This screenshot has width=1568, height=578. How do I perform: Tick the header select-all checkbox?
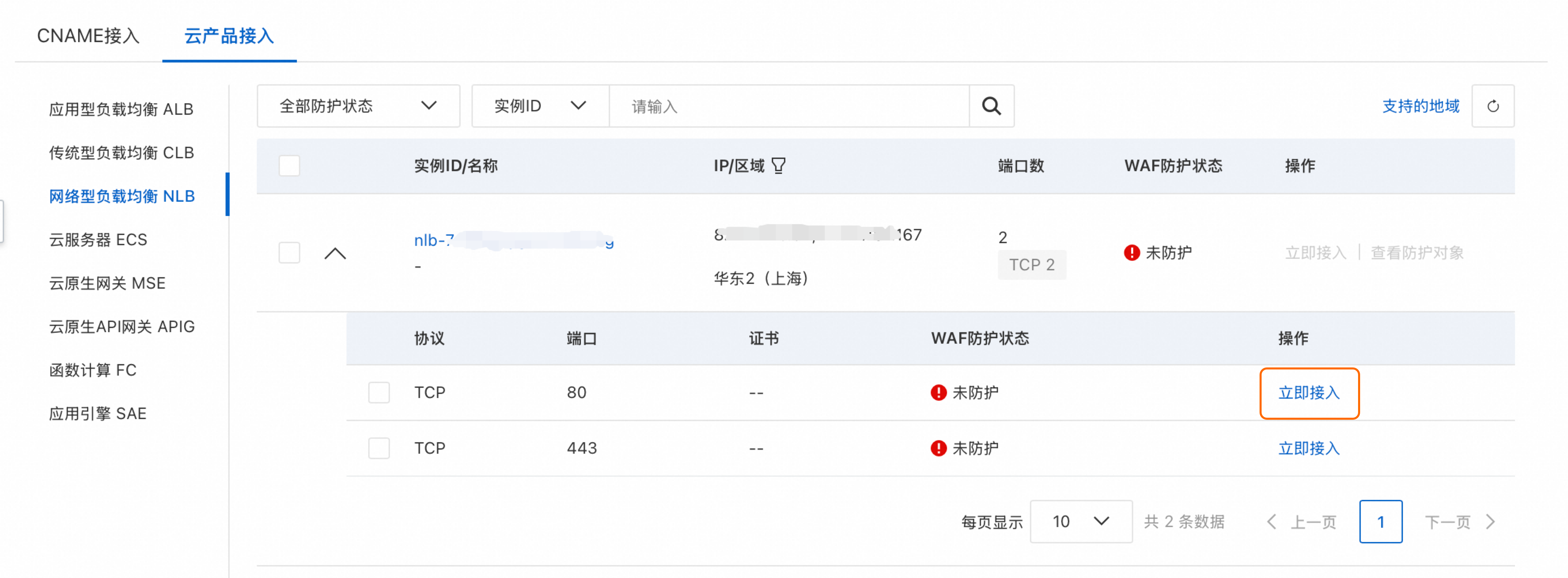point(289,165)
